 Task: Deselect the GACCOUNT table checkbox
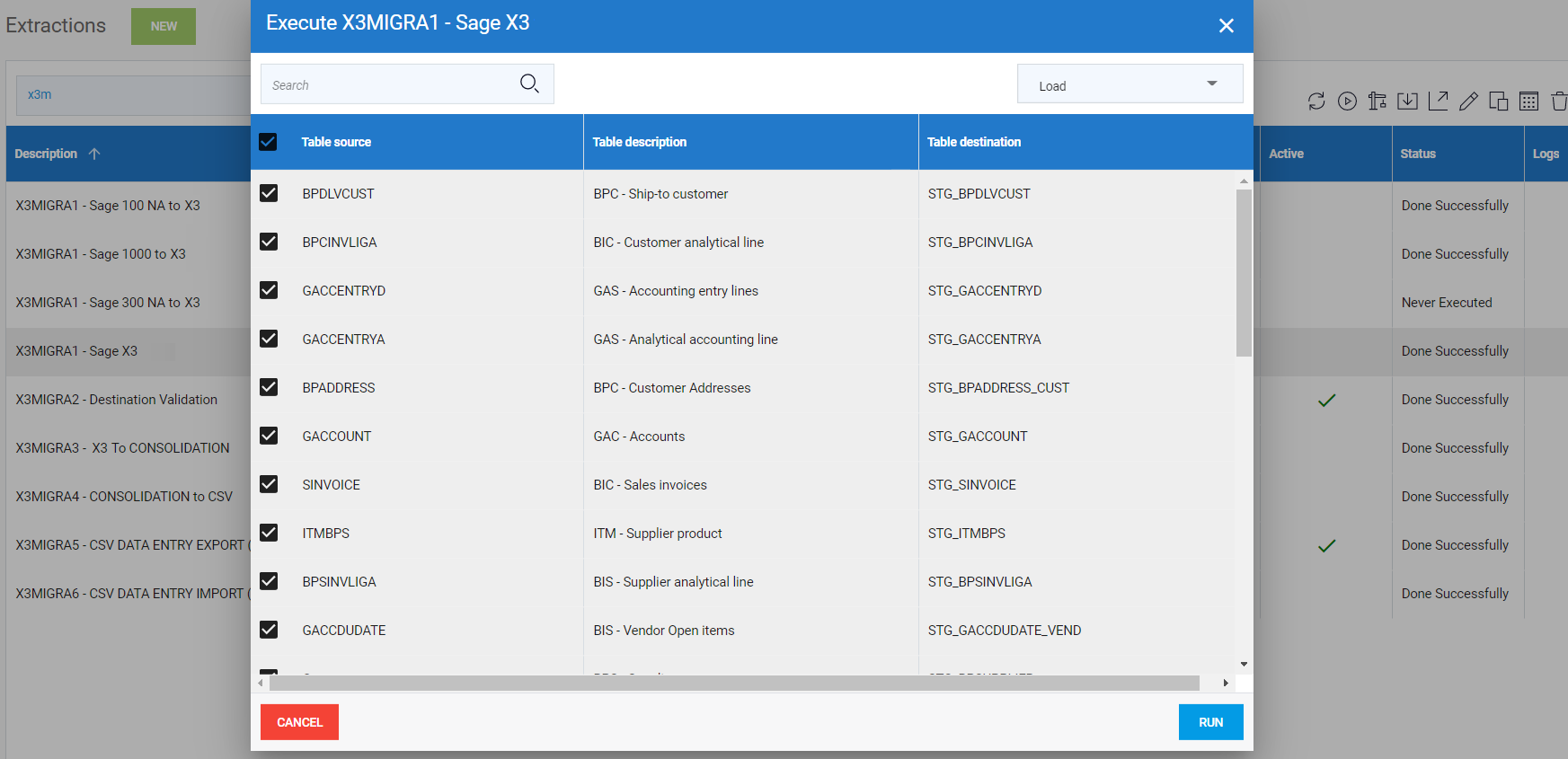(269, 436)
